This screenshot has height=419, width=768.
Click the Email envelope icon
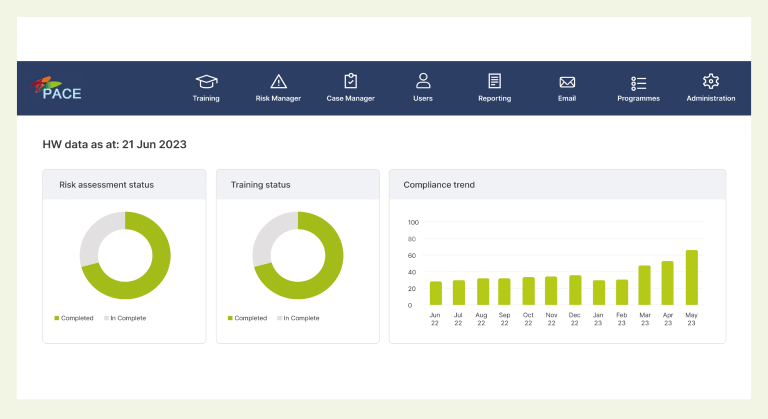567,82
